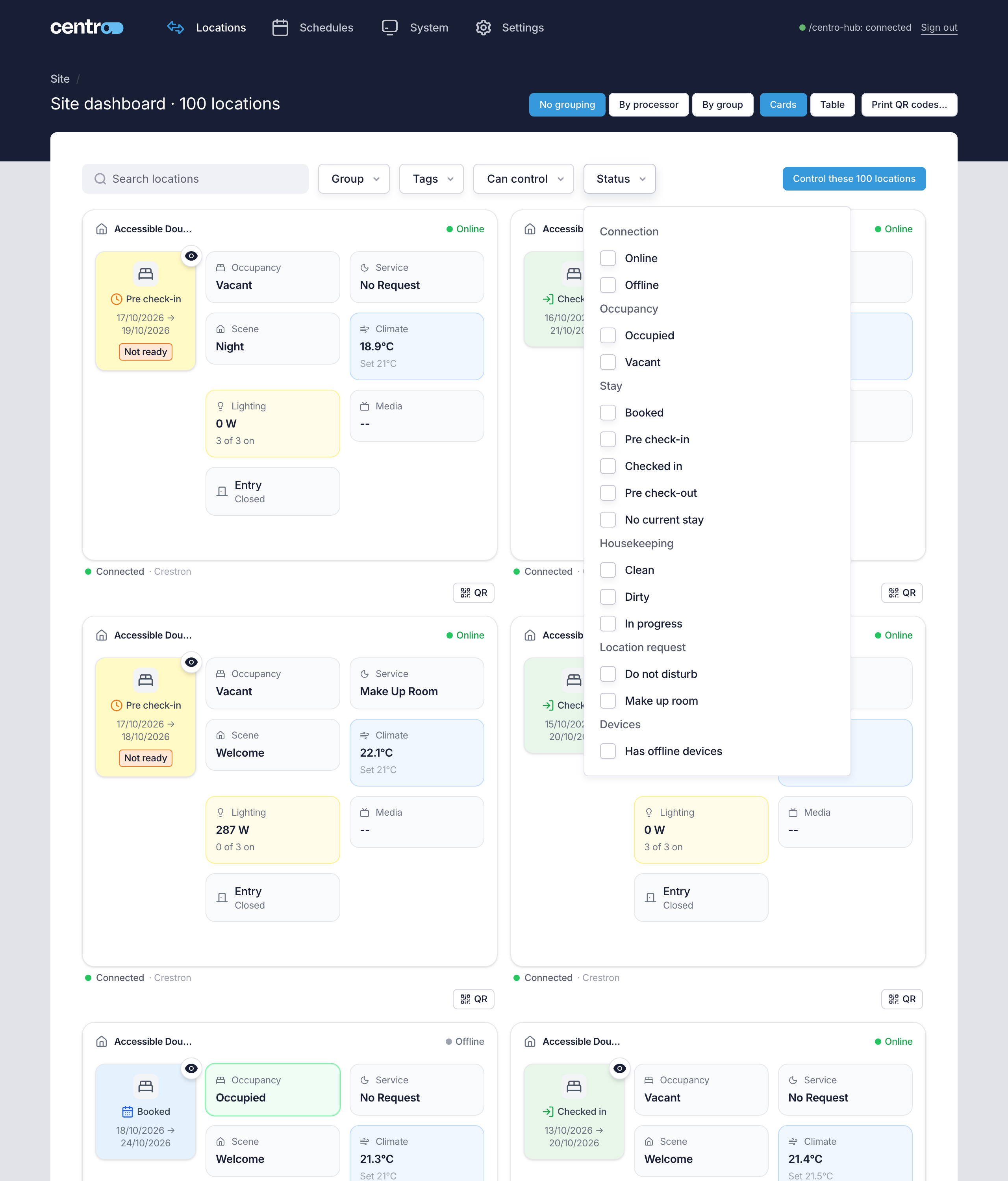Viewport: 1008px width, 1181px height.
Task: Click the search magnifier icon
Action: [100, 179]
